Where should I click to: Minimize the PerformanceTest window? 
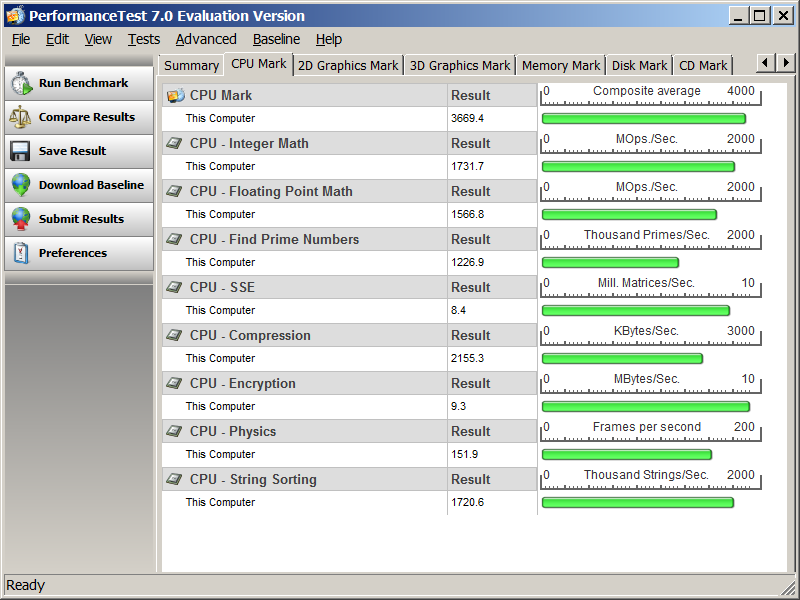coord(738,16)
